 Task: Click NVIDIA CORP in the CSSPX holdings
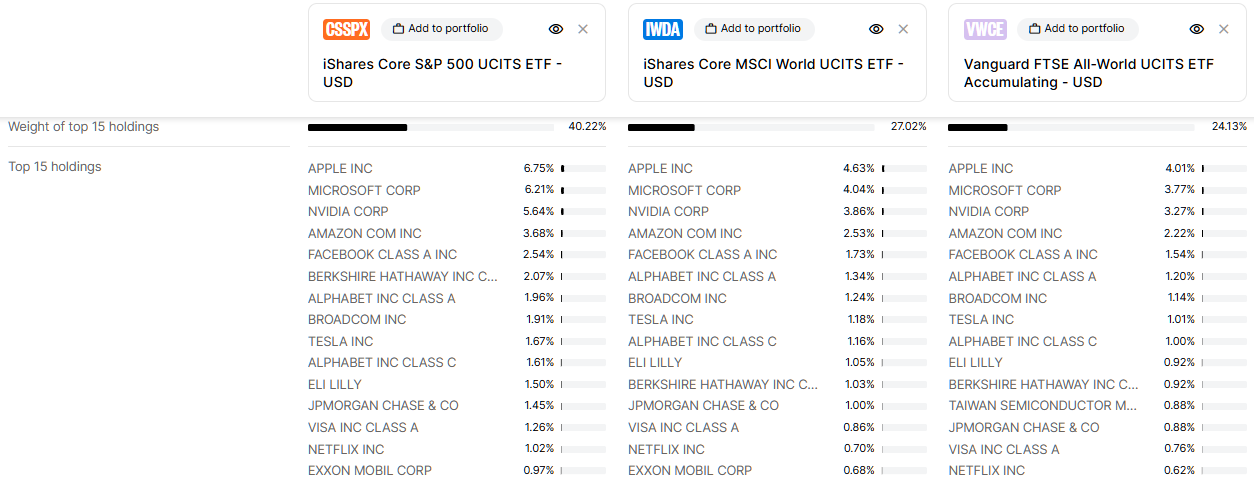click(x=348, y=212)
